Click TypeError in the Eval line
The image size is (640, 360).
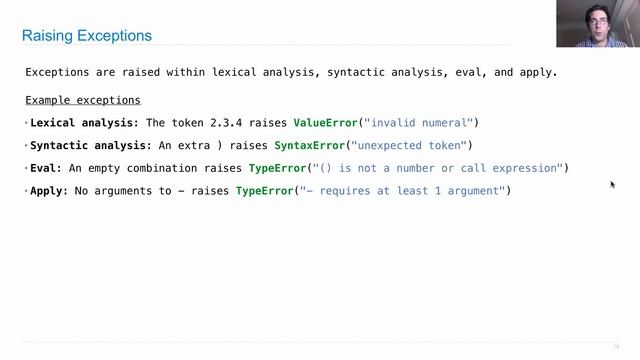click(x=278, y=168)
